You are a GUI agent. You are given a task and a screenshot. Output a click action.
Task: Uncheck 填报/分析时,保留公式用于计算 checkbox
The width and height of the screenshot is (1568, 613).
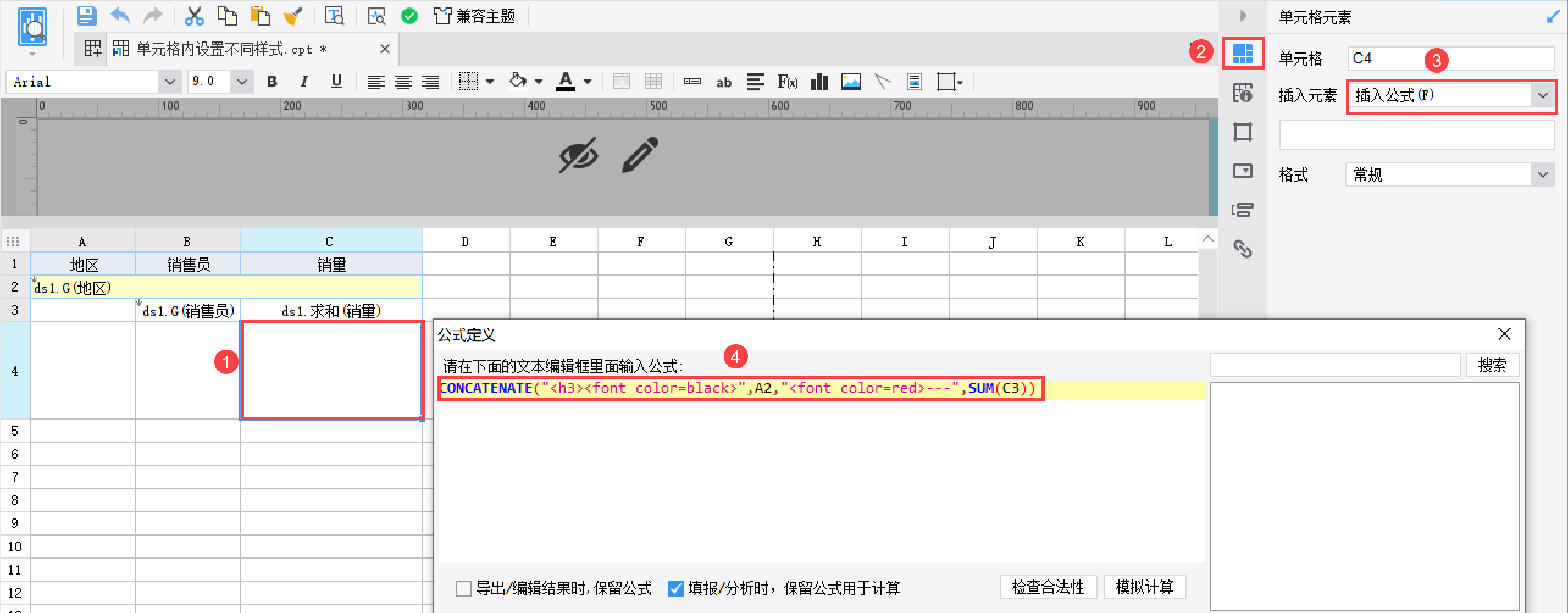click(676, 588)
